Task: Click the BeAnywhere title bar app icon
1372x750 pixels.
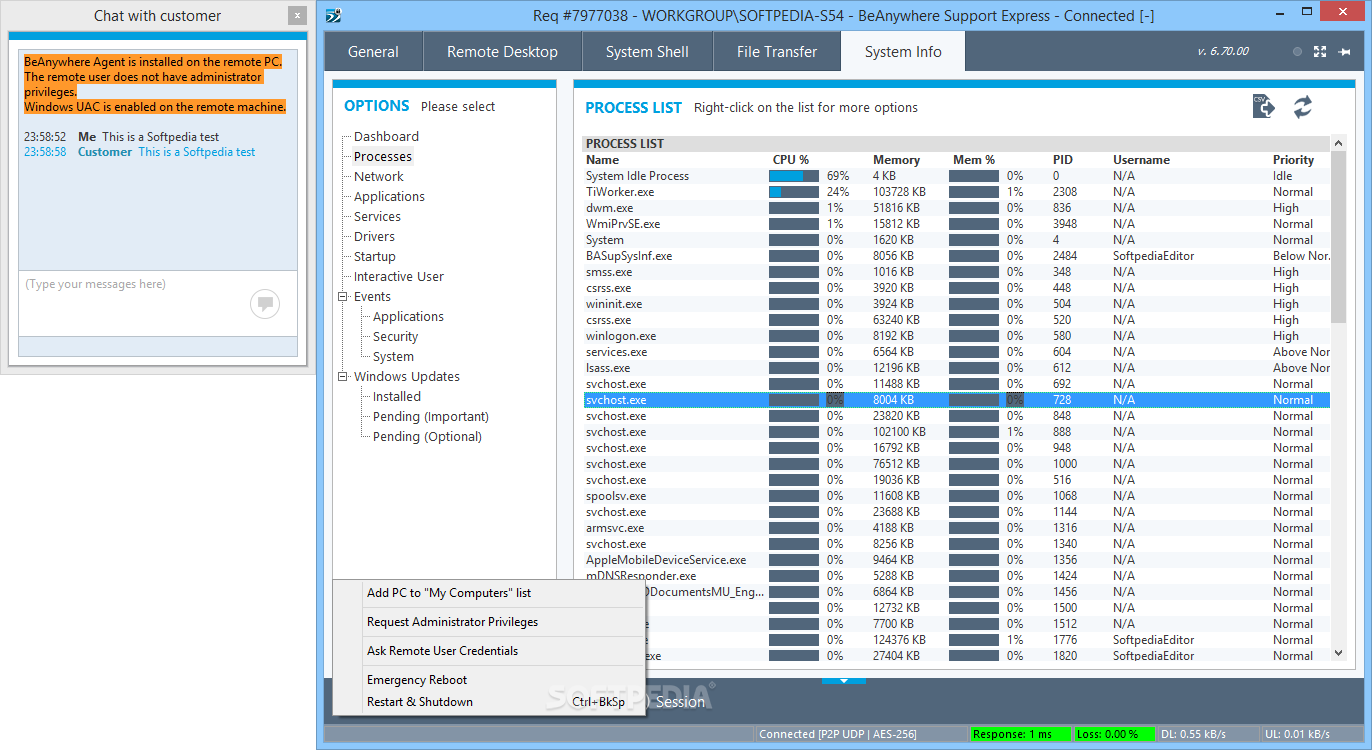Action: [x=334, y=15]
